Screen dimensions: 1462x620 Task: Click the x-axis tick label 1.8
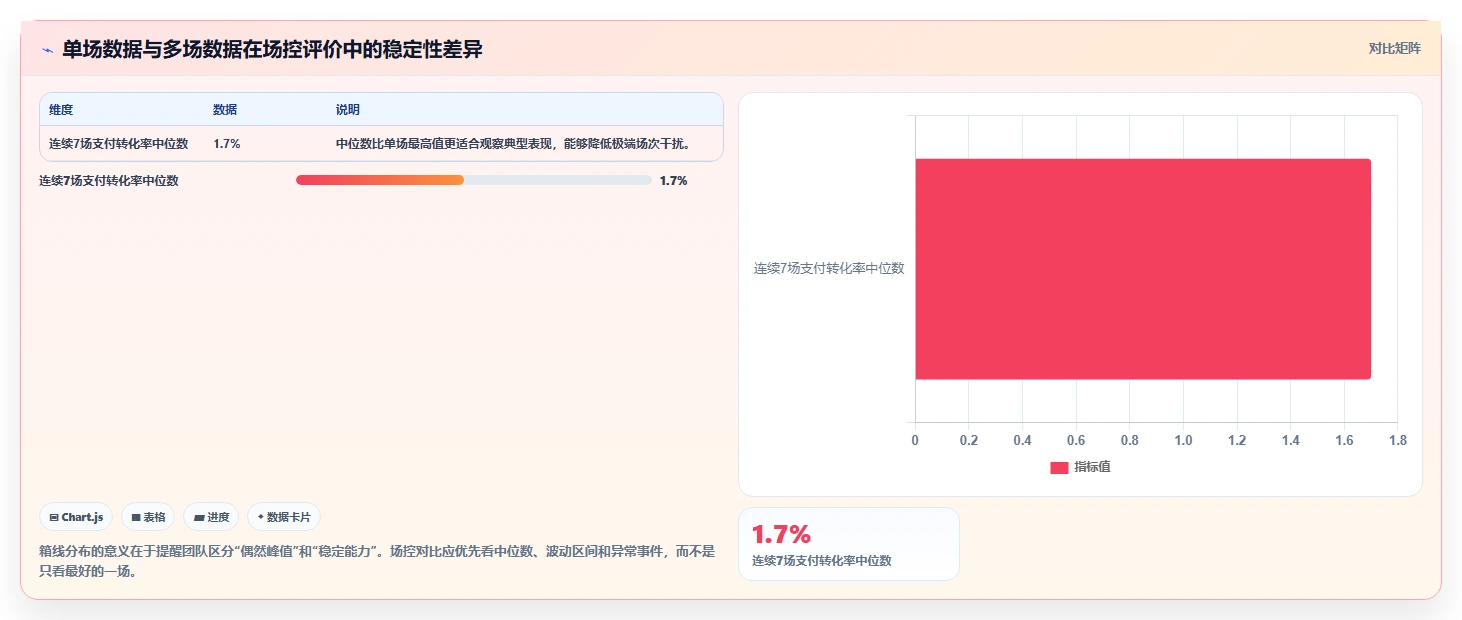(x=1397, y=440)
